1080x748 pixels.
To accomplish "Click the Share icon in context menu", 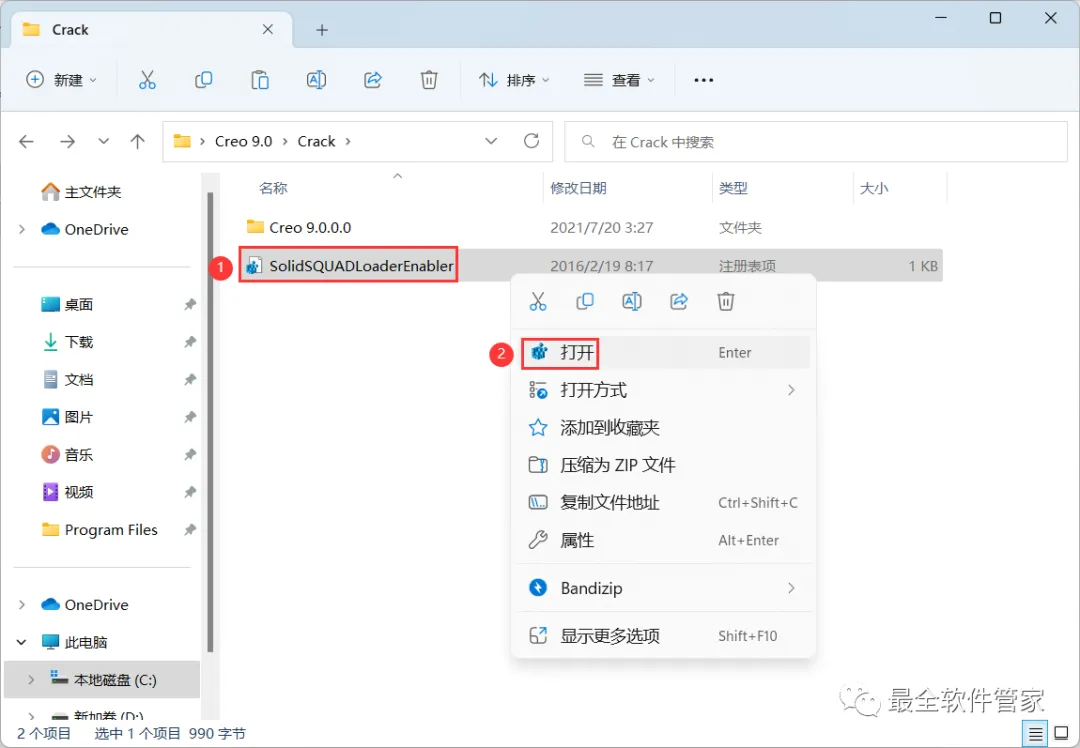I will (x=678, y=301).
